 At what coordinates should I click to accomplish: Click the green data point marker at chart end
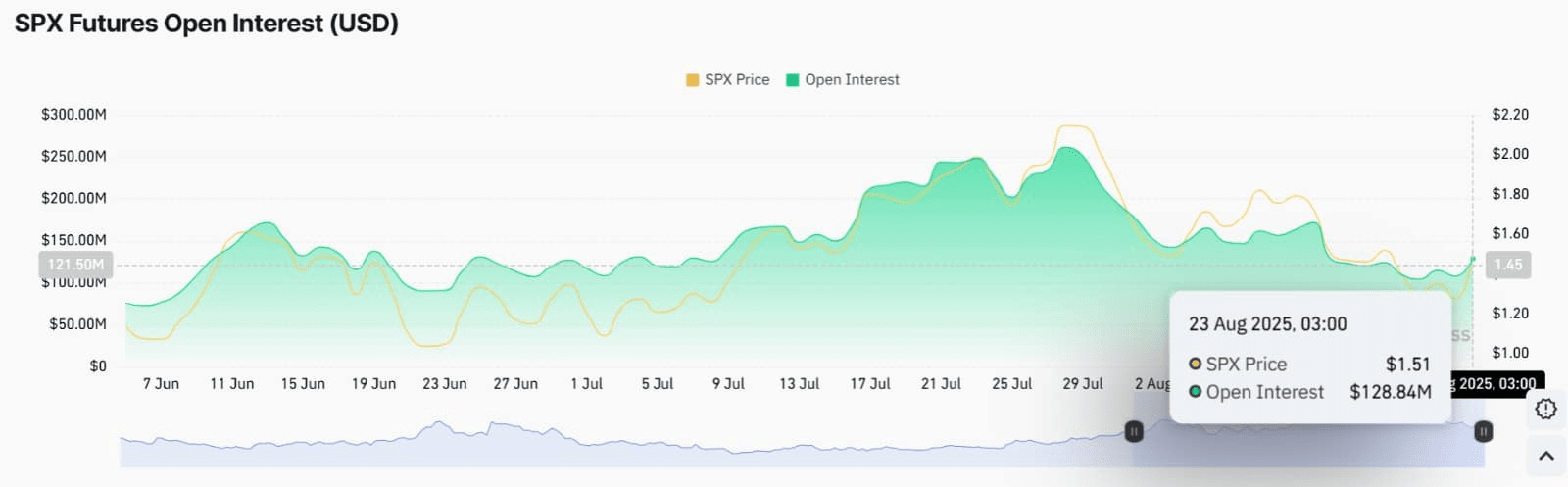pyautogui.click(x=1473, y=260)
